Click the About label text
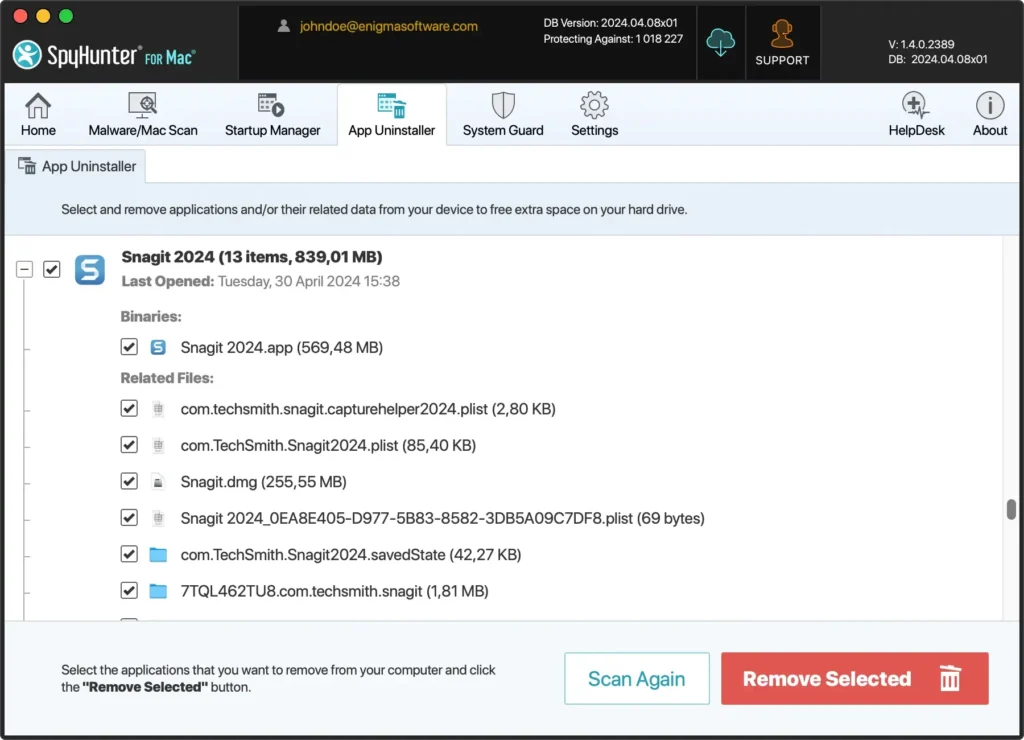 [989, 130]
